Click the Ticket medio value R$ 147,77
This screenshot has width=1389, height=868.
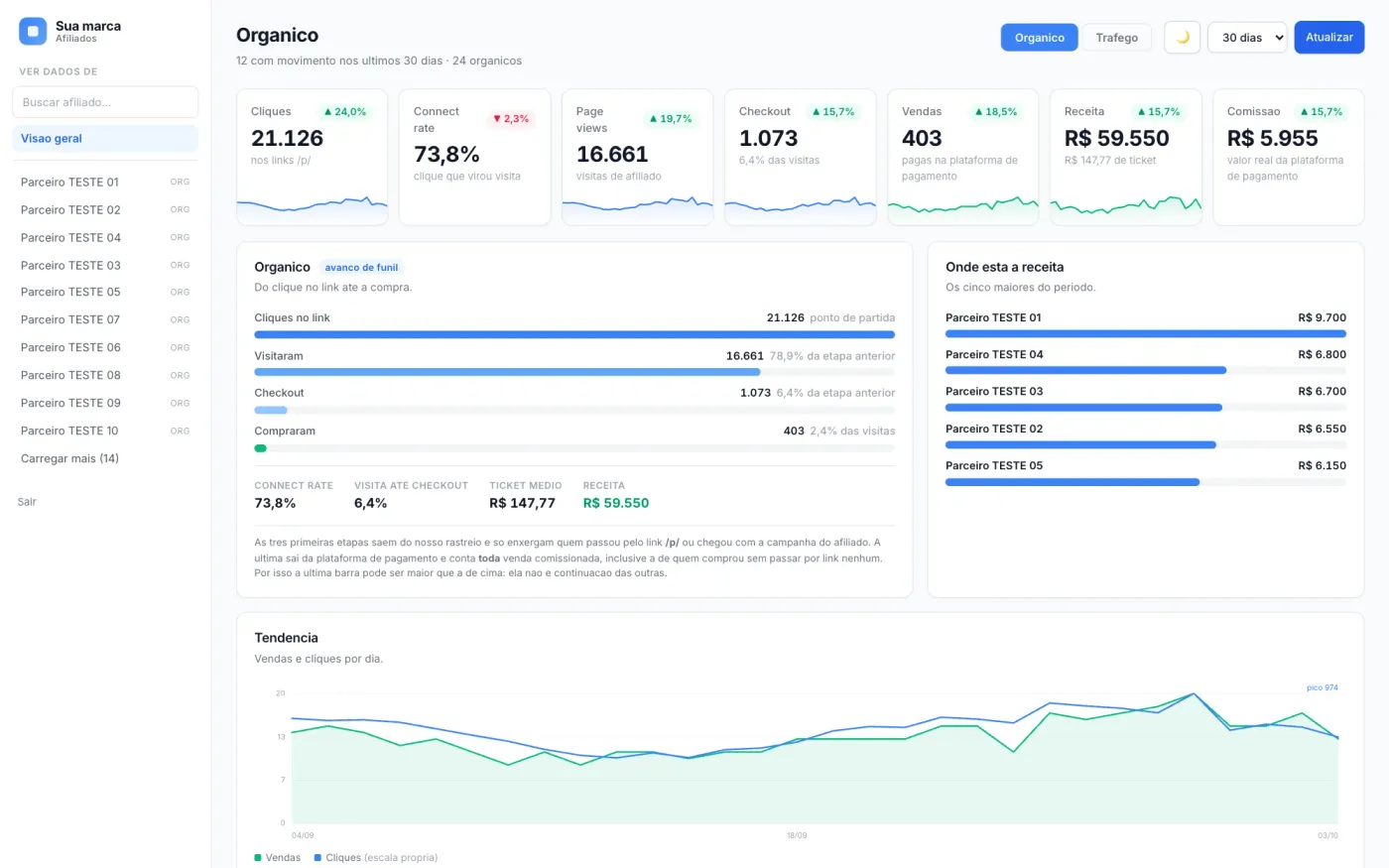click(522, 504)
